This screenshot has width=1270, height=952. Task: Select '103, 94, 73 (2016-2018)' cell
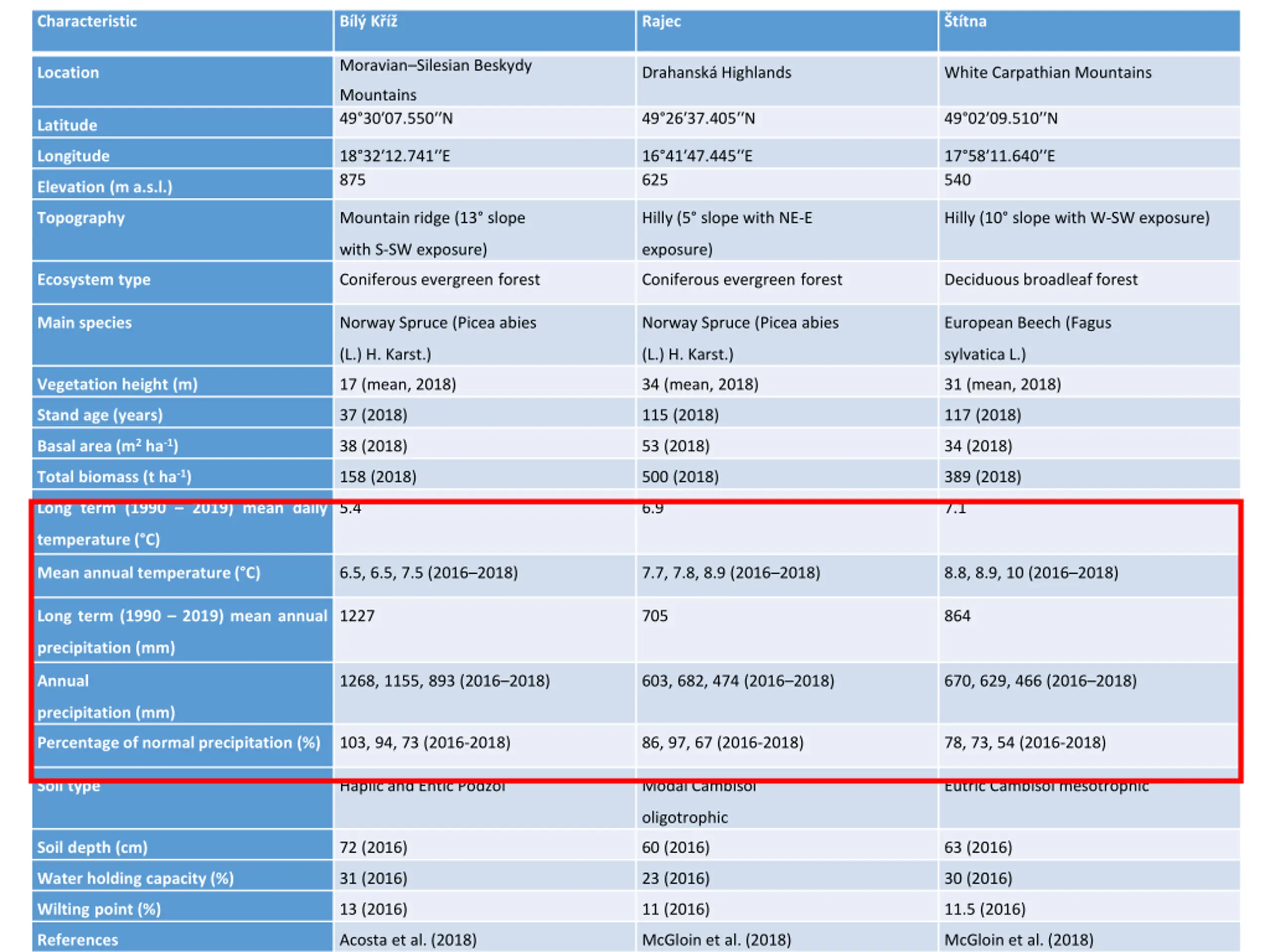coord(485,745)
